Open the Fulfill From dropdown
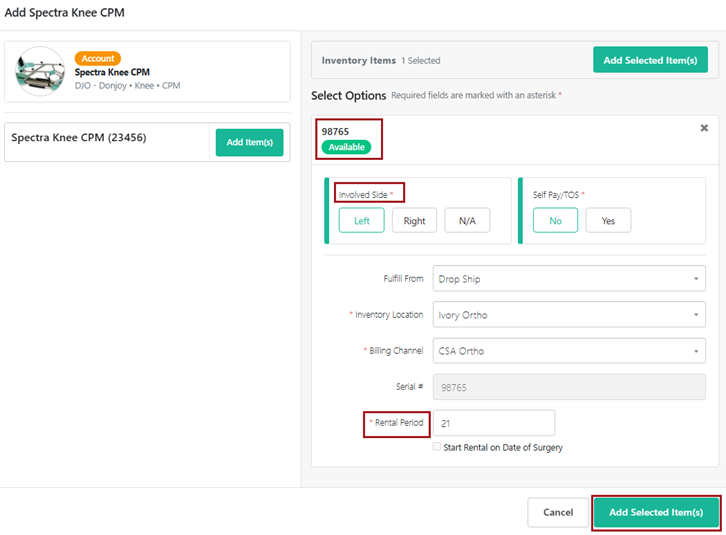 [568, 279]
